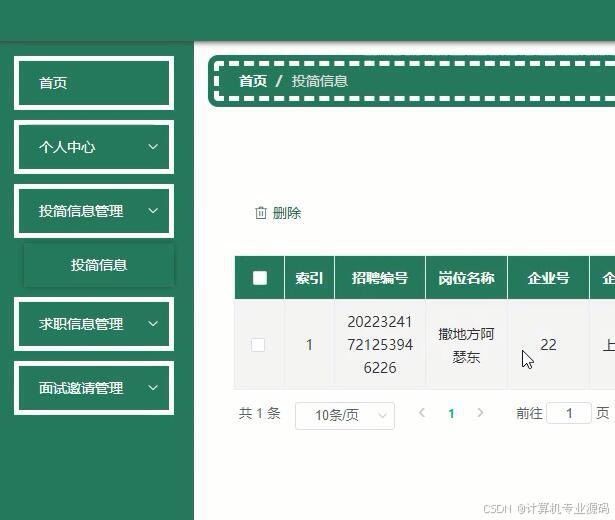This screenshot has height=520, width=615.
Task: Click the 企业号 column header
Action: (x=548, y=278)
